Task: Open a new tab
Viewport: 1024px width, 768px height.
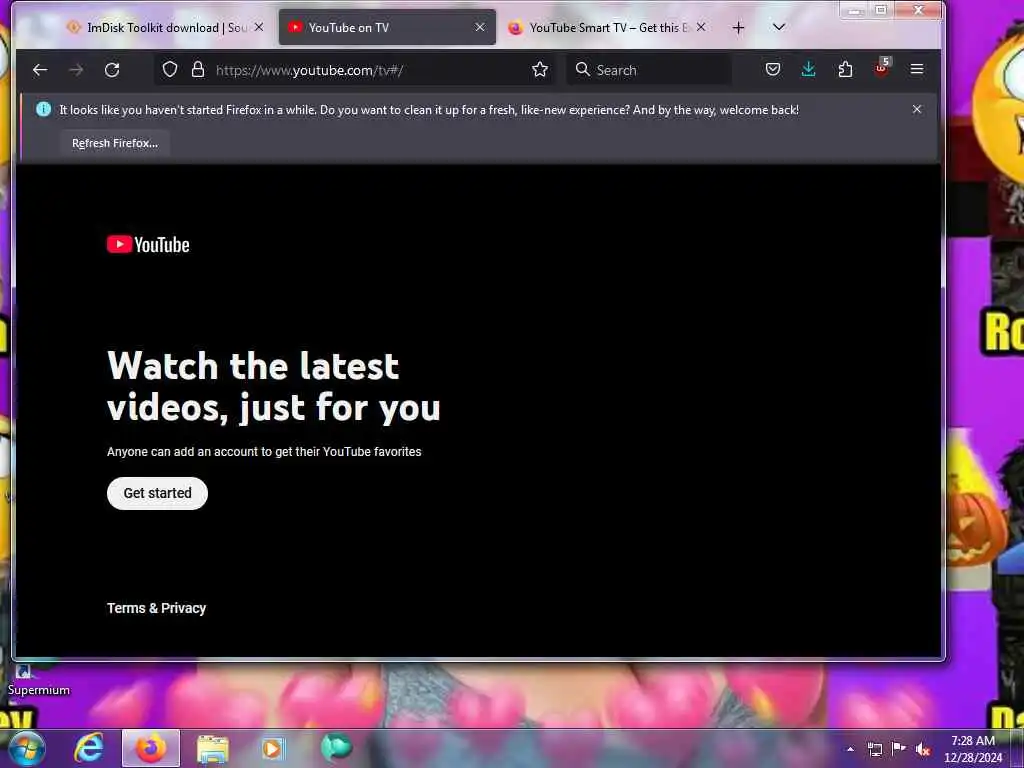Action: (739, 28)
